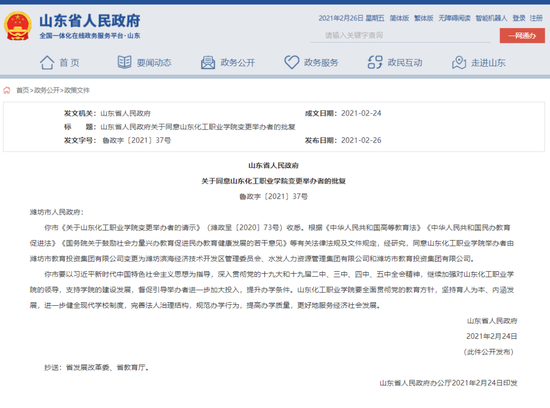Click the 发文机关 value 山东省人民政府
The height and width of the screenshot is (408, 550).
pos(125,113)
